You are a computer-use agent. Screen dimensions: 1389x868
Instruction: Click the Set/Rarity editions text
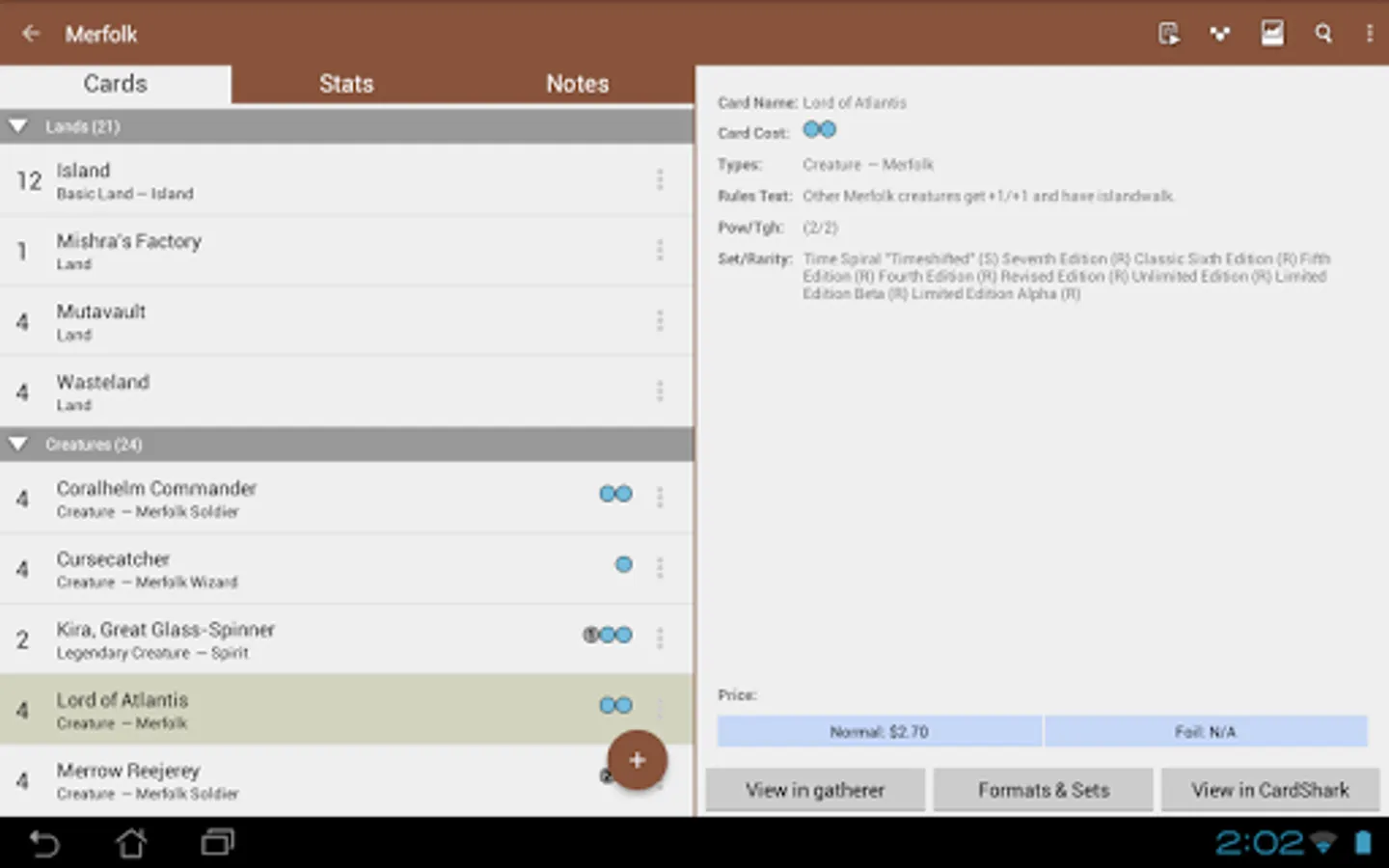pyautogui.click(x=1067, y=276)
